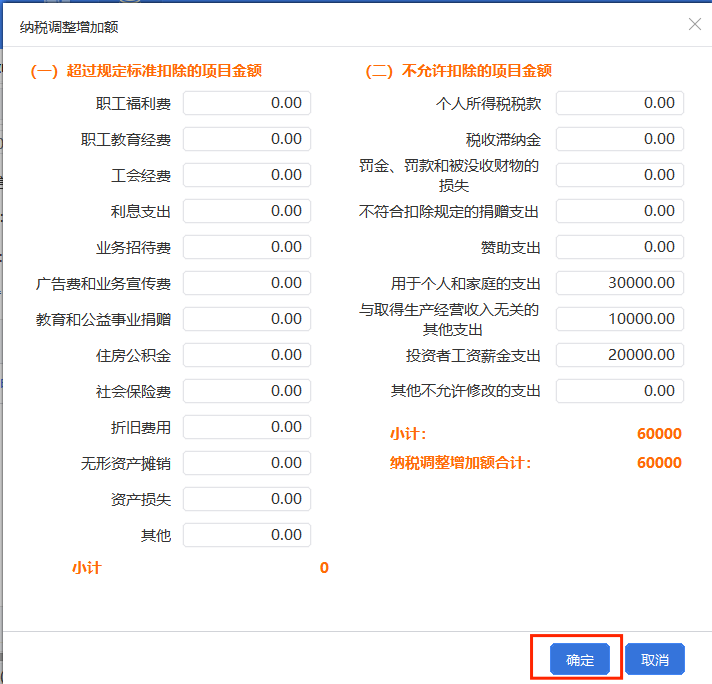This screenshot has width=712, height=684.
Task: Edit the 不符合扣除规定的捐赠支出 amount field
Action: (620, 211)
